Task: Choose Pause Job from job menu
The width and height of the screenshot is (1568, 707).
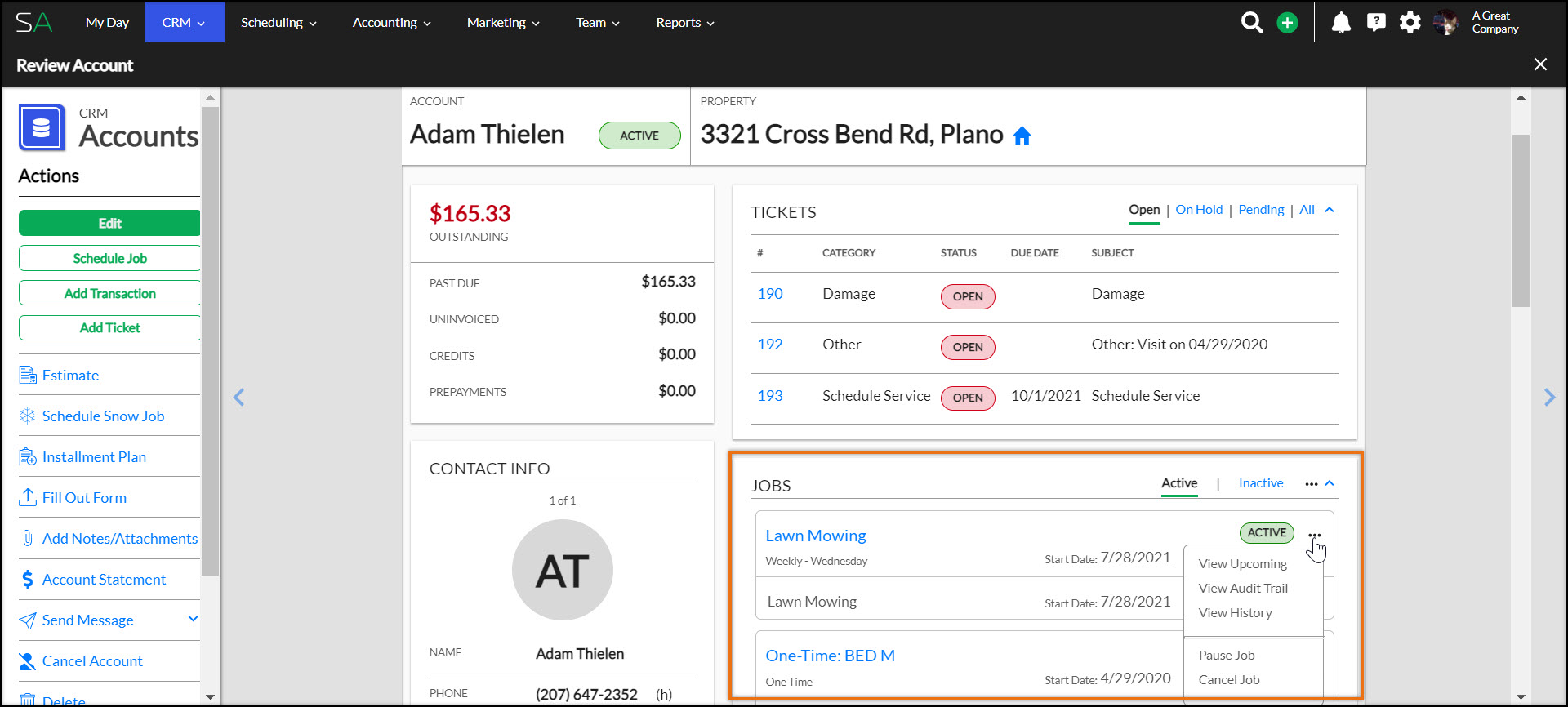Action: [x=1227, y=656]
